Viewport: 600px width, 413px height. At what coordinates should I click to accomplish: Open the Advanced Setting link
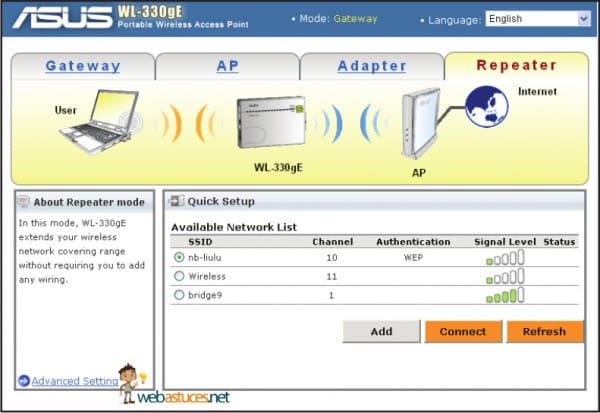tap(75, 381)
